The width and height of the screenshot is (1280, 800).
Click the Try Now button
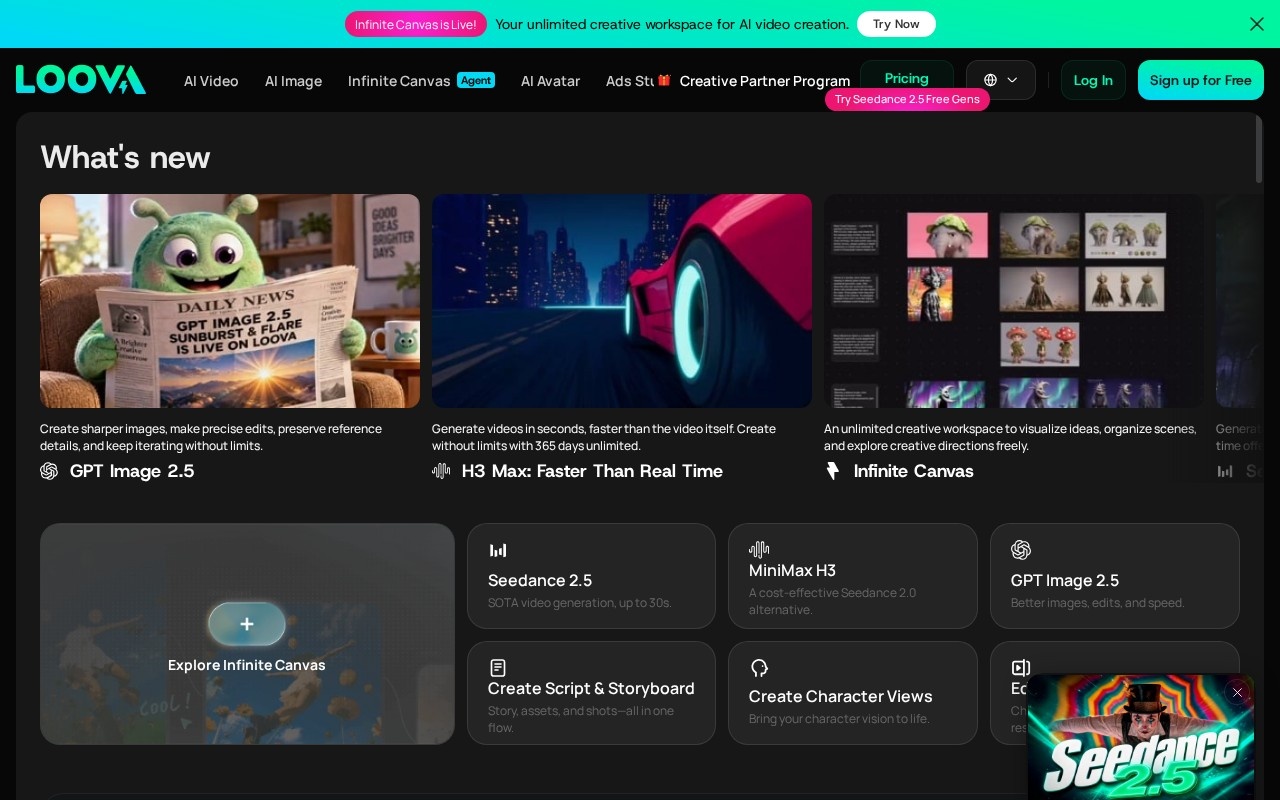896,24
